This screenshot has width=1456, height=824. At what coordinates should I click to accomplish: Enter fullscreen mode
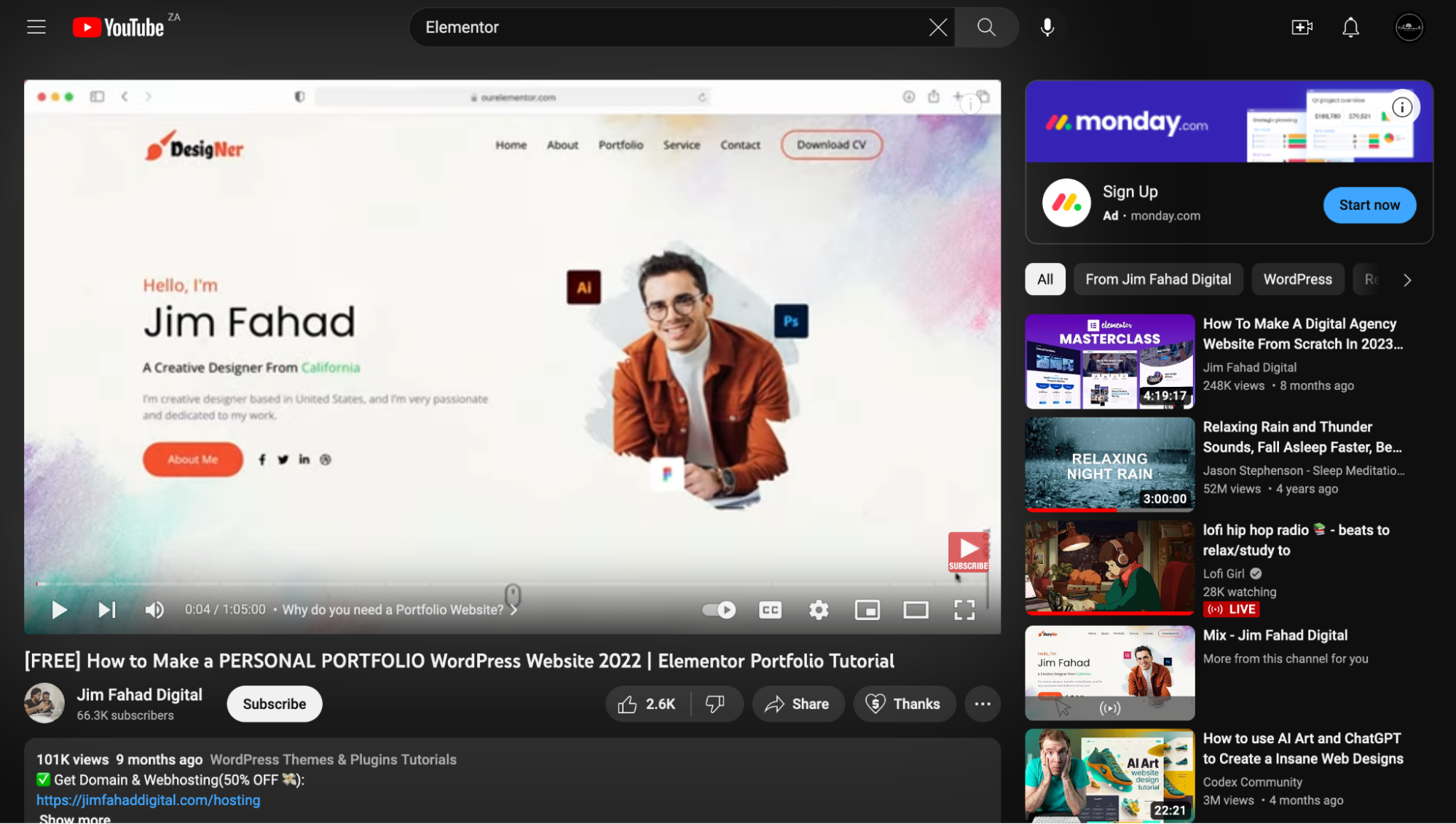click(x=964, y=610)
